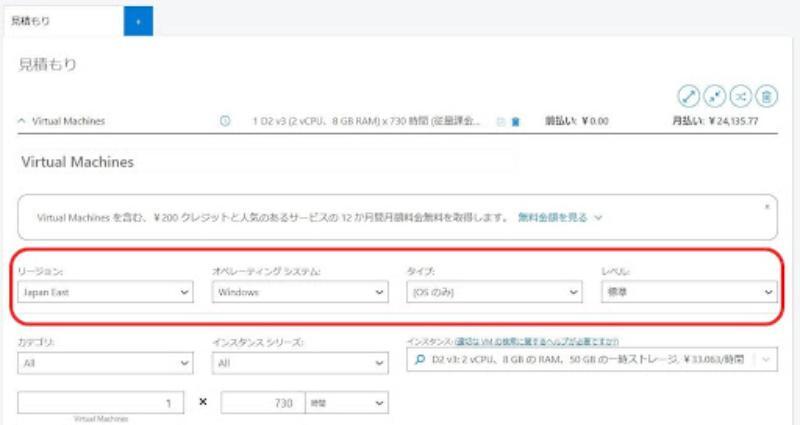Clone the Virtual Machines row using copy icon

(501, 122)
